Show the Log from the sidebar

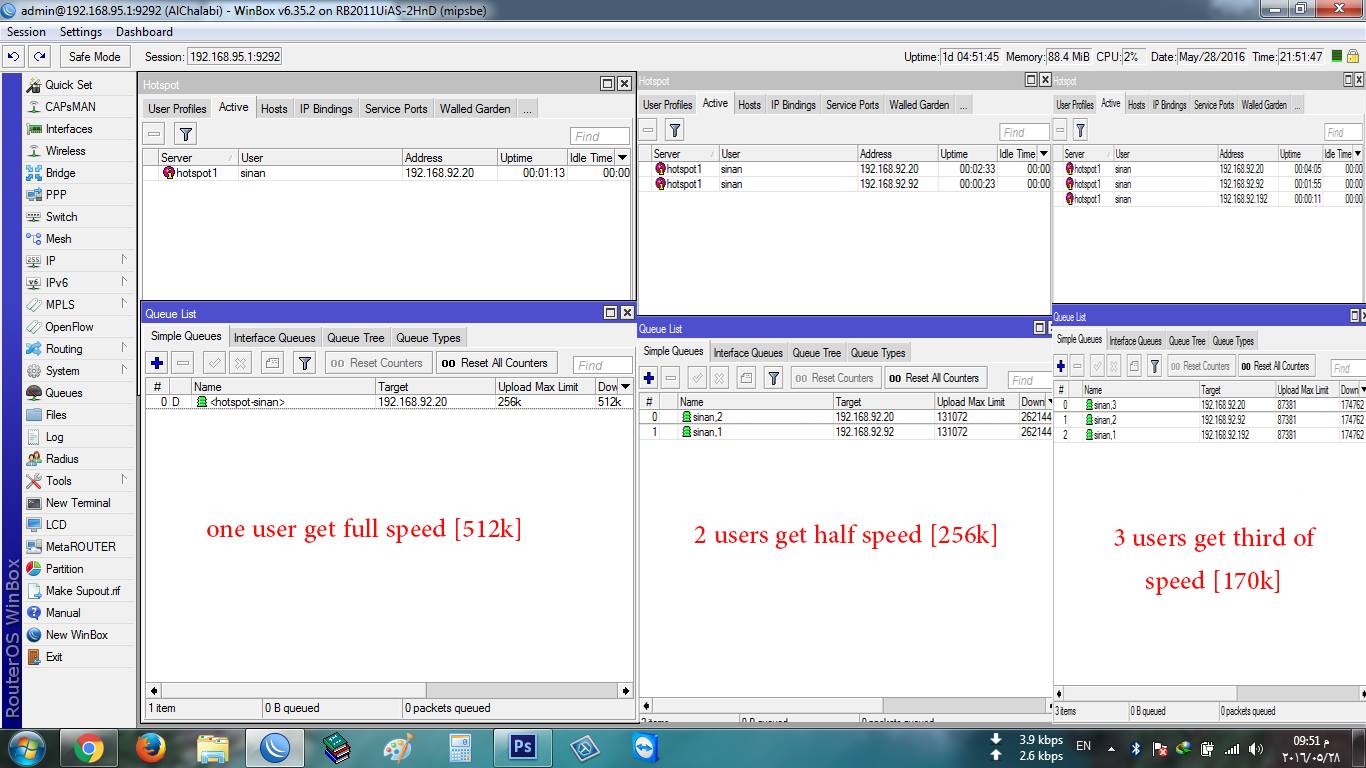[x=54, y=437]
